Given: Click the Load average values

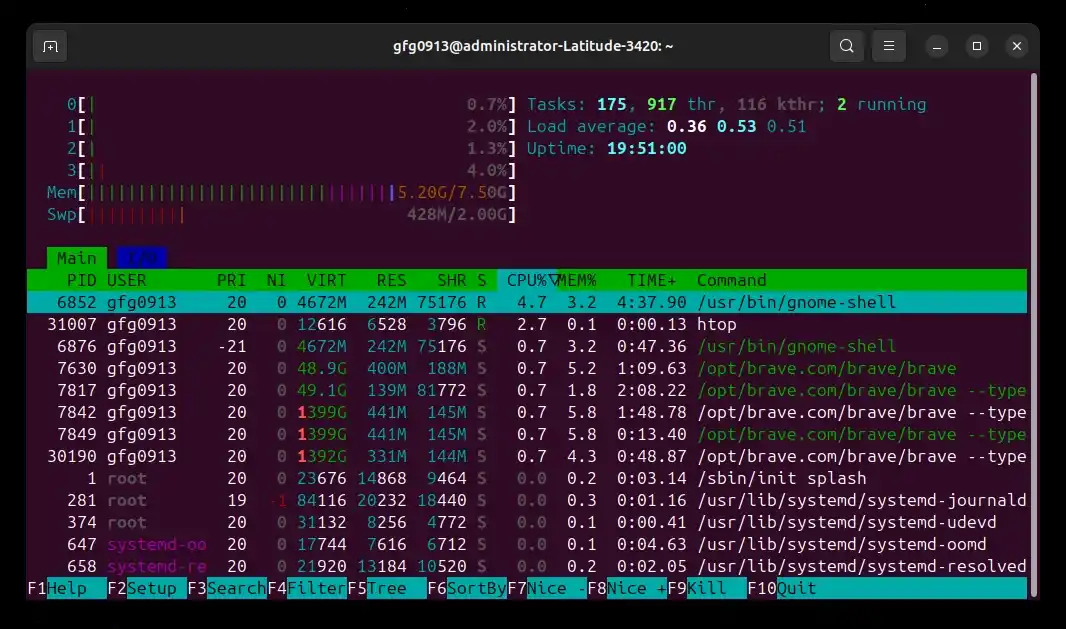Looking at the screenshot, I should 736,126.
